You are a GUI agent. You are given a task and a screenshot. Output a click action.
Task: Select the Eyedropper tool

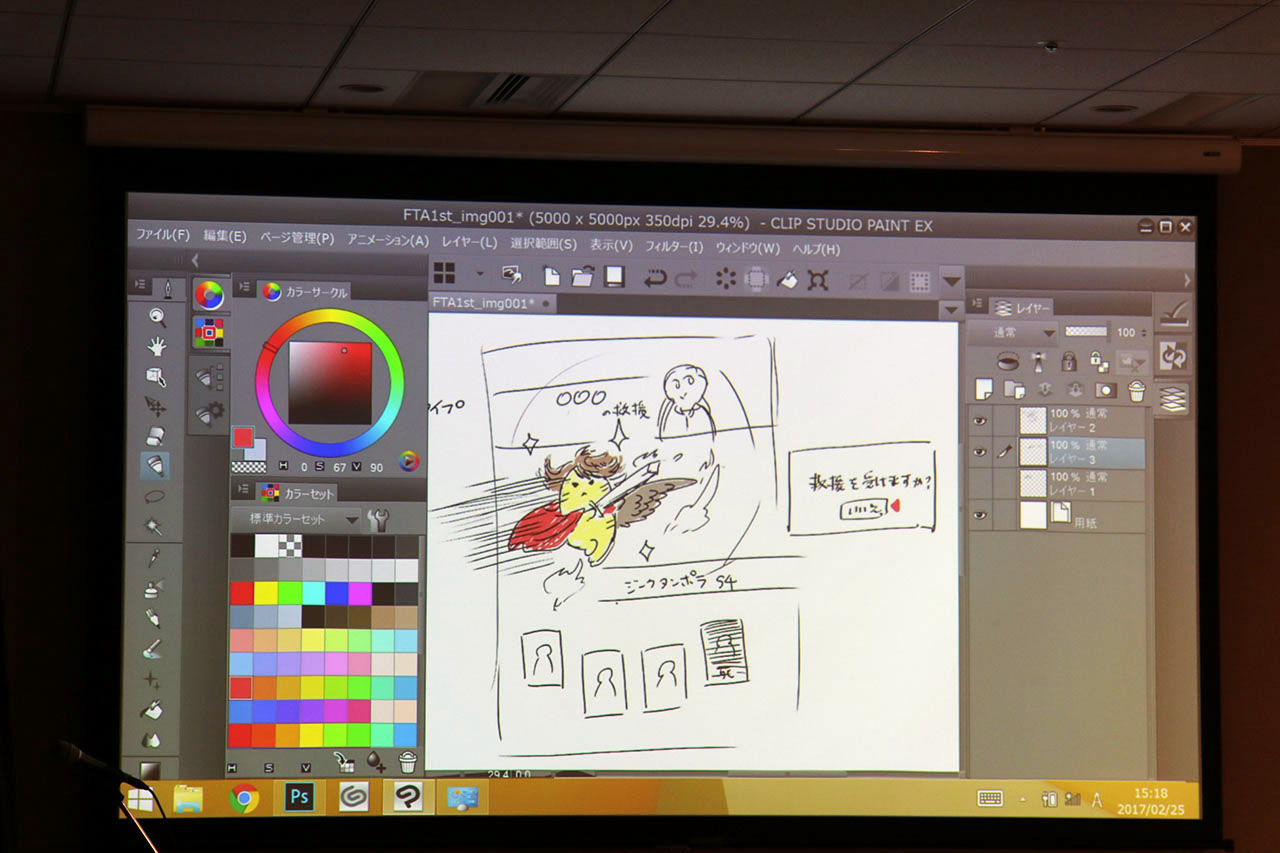tap(154, 557)
